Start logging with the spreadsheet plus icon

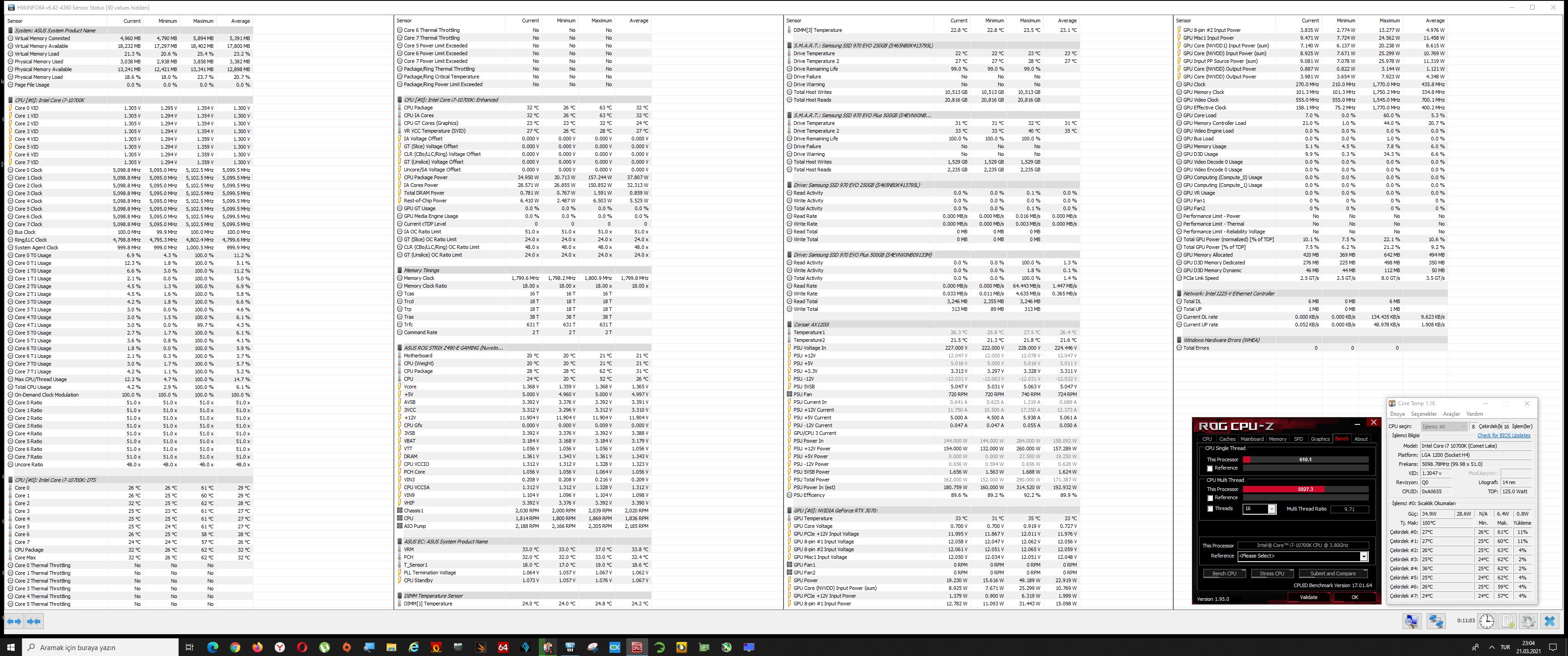click(x=1508, y=621)
